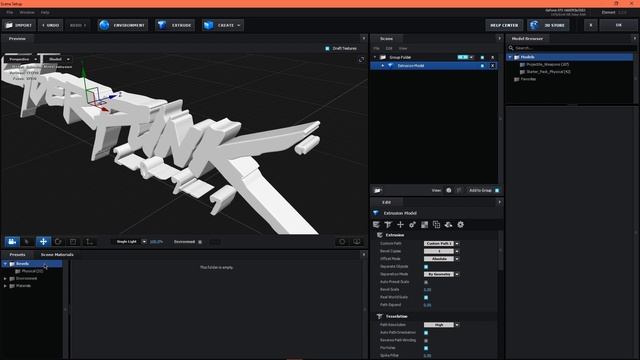Image resolution: width=640 pixels, height=360 pixels.
Task: Open the Help Center
Action: click(504, 25)
